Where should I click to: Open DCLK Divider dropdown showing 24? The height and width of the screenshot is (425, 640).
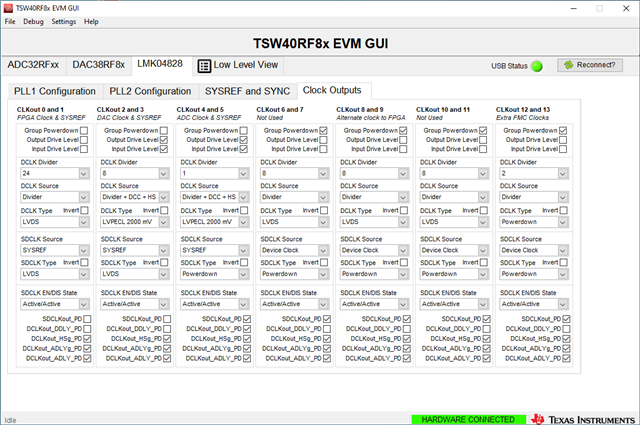click(55, 174)
